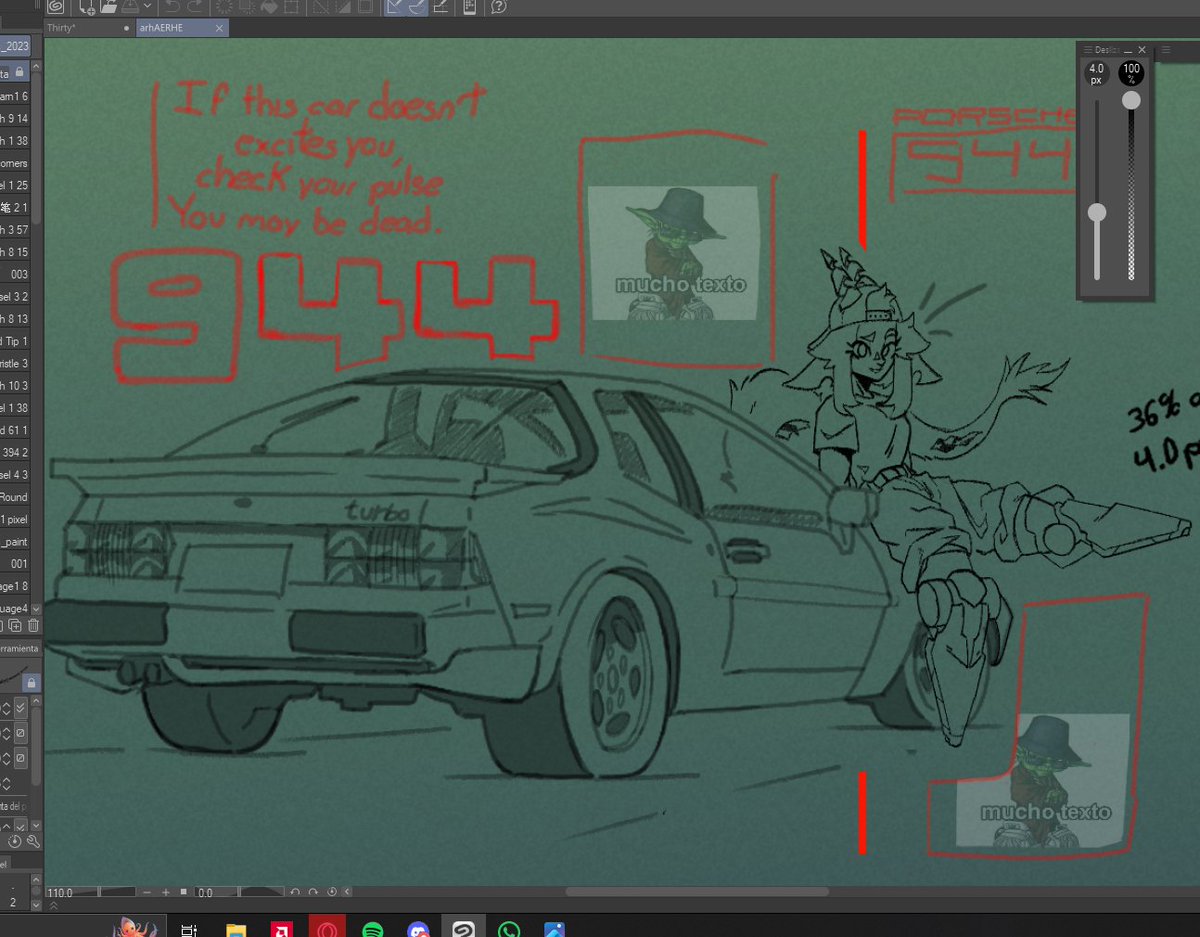Screen dimensions: 1200x937
Task: Select the 'Round' sub tool entry
Action: pos(15,497)
